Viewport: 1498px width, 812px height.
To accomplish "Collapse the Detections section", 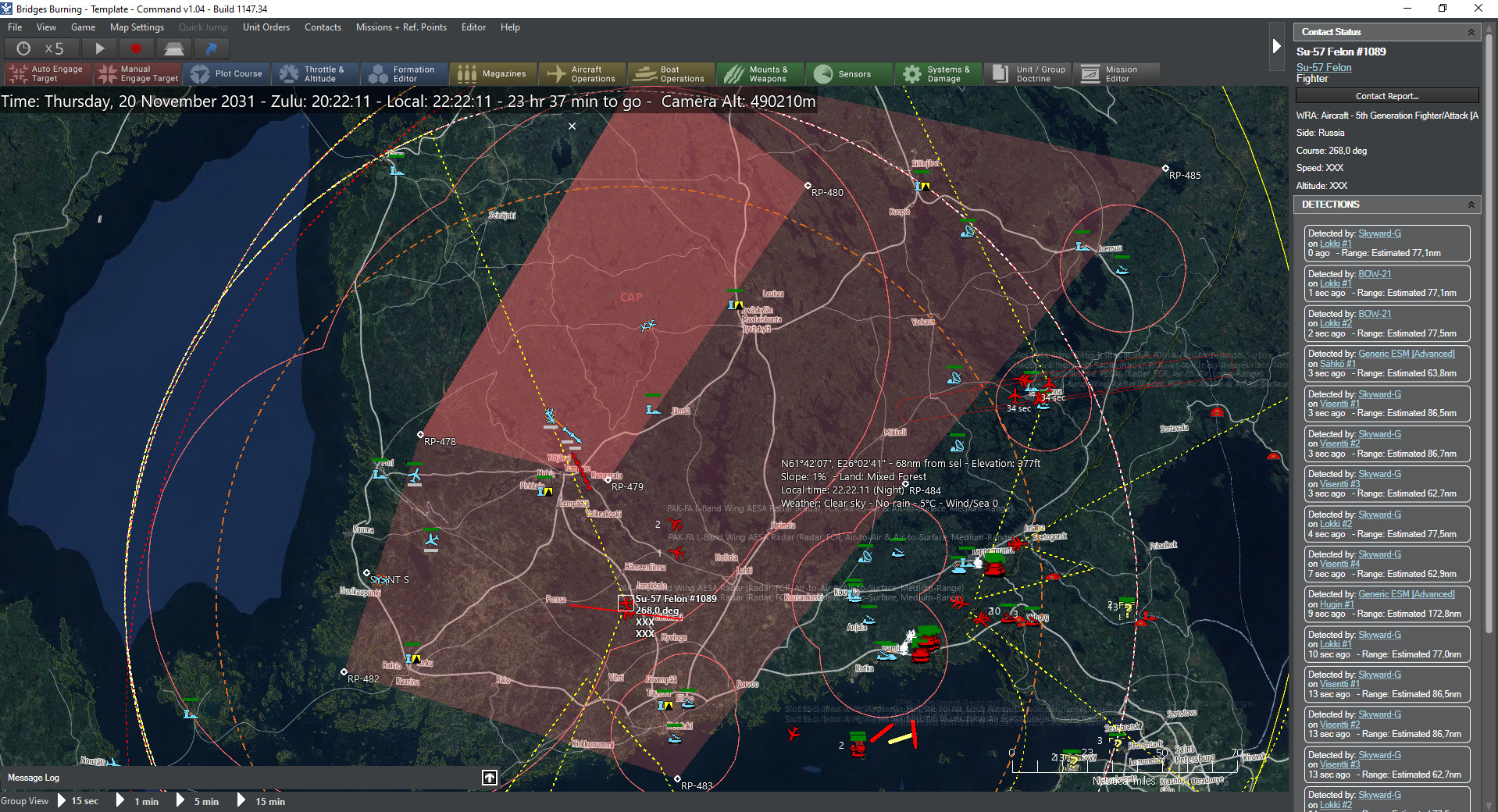I will [x=1471, y=205].
